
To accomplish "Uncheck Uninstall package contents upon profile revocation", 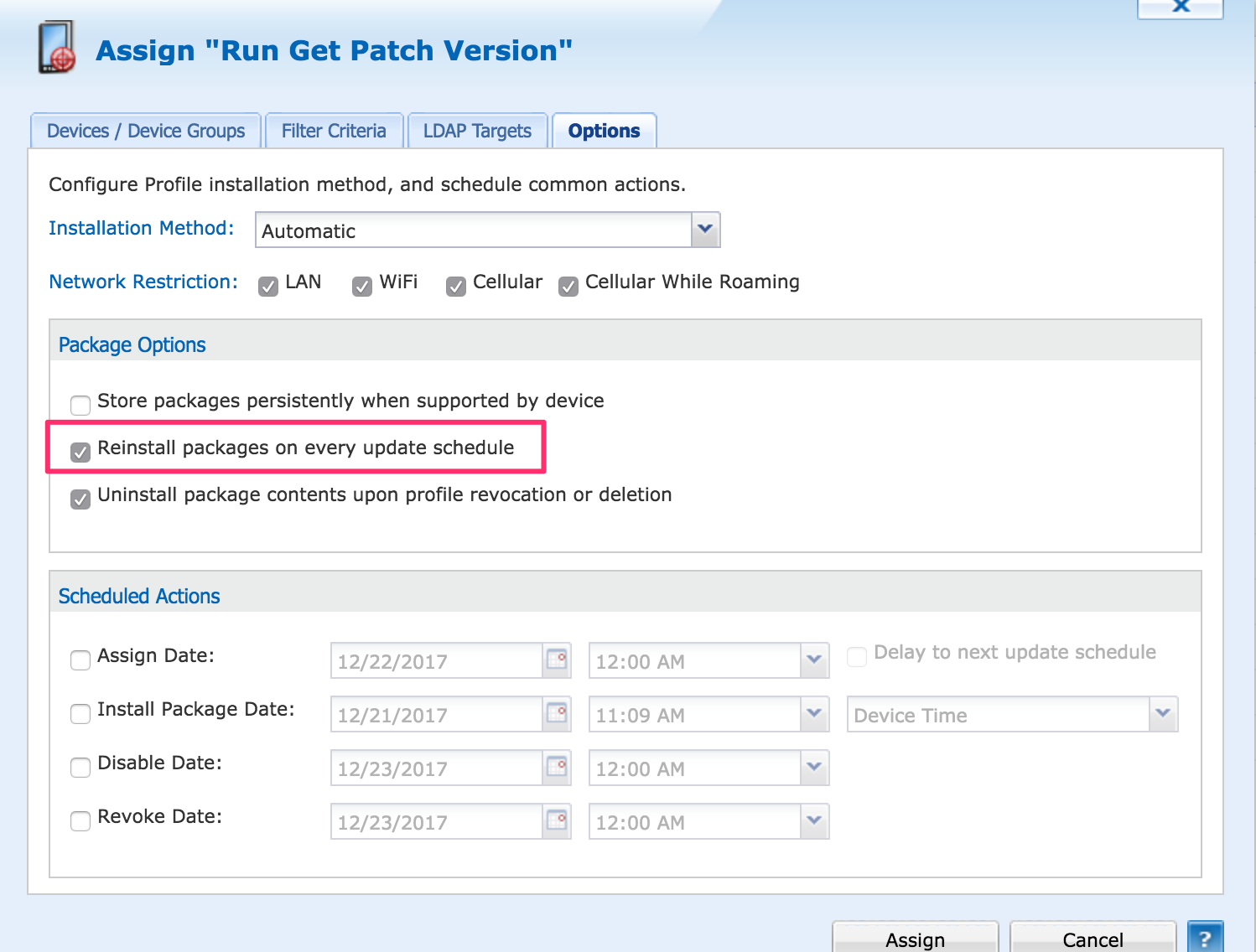I will pyautogui.click(x=80, y=499).
